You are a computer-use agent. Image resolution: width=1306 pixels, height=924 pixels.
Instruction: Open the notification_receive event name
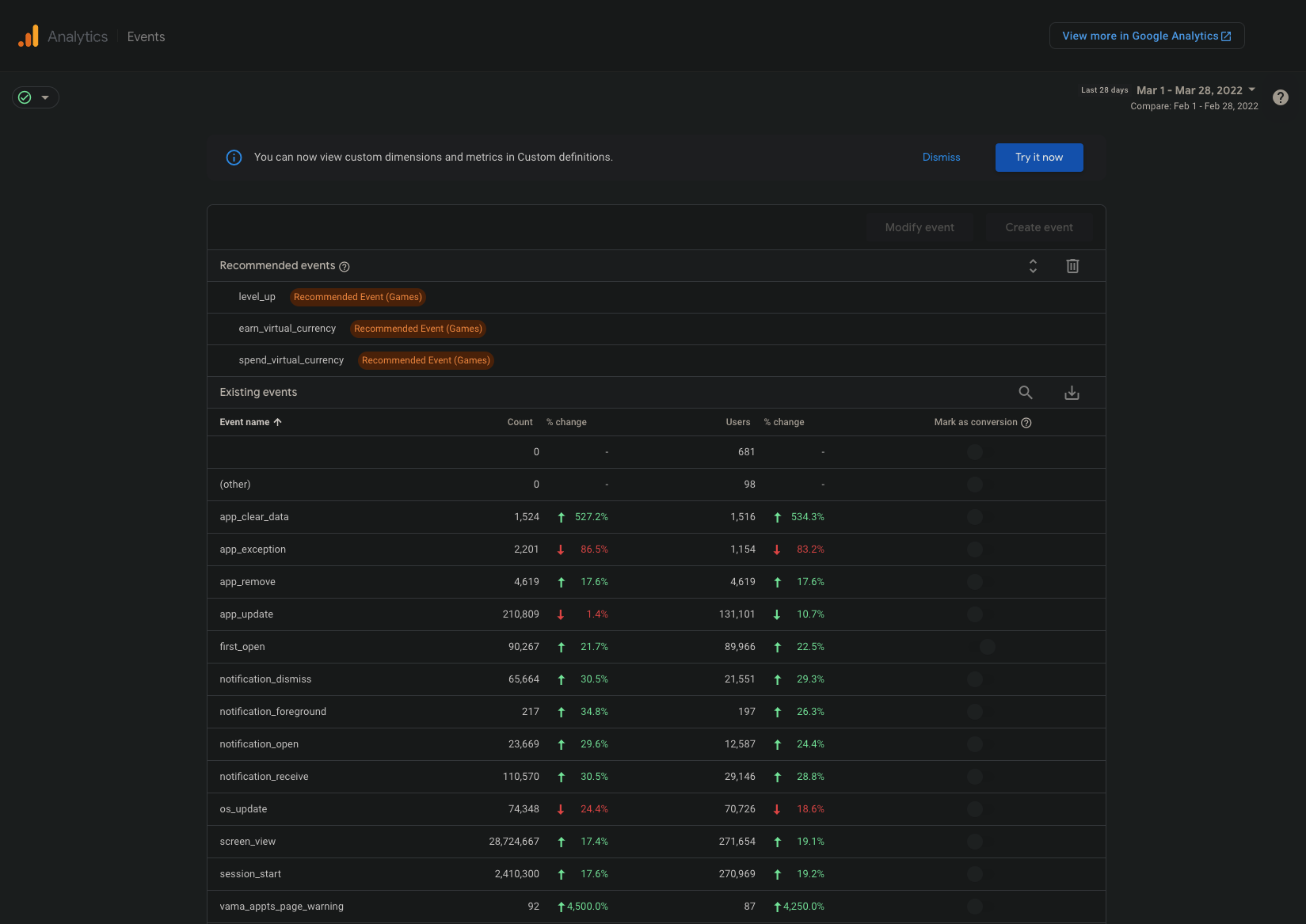tap(264, 777)
